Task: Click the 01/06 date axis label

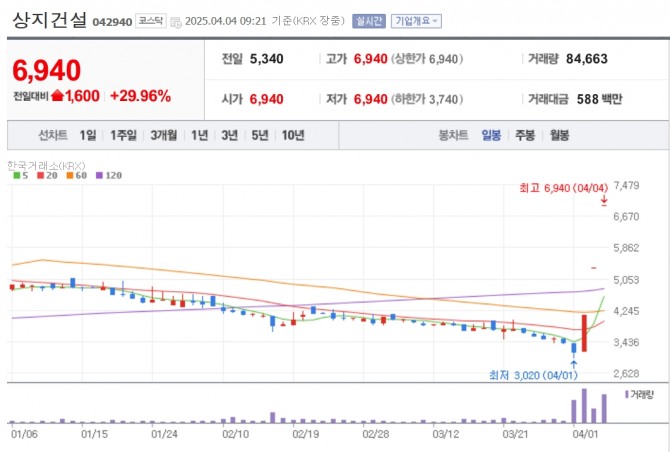Action: point(24,434)
